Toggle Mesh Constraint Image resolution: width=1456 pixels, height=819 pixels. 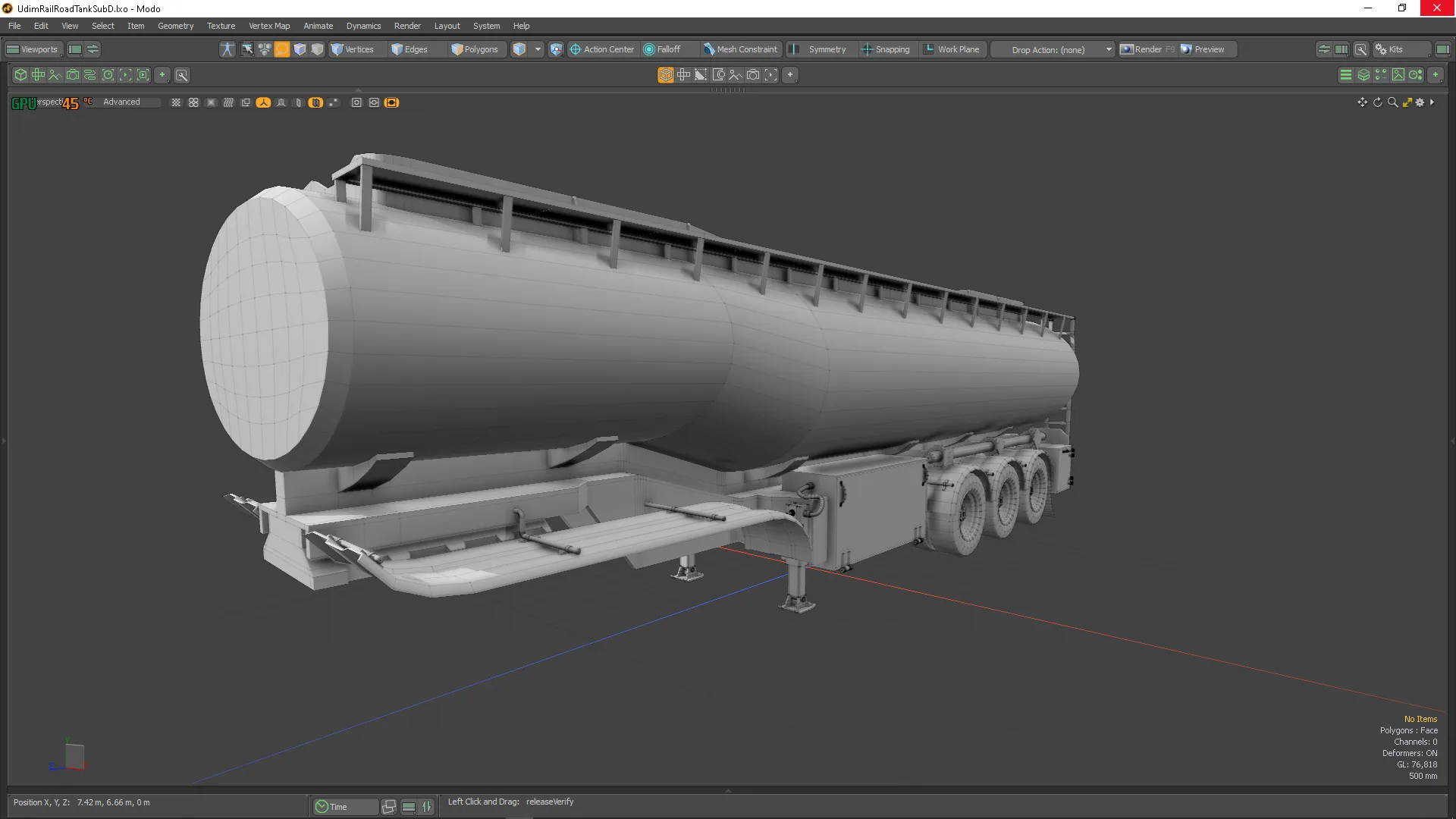[741, 49]
